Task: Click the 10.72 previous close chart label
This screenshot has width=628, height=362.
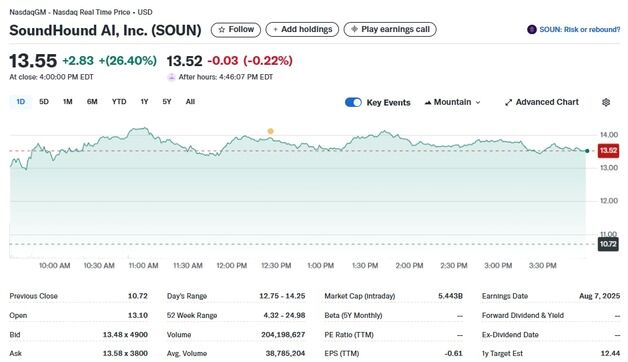Action: coord(608,244)
